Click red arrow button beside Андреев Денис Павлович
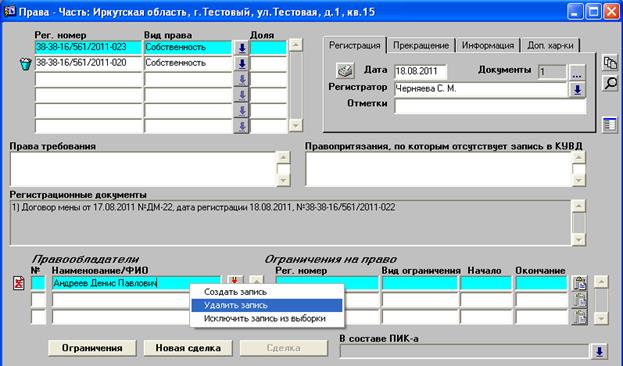This screenshot has width=623, height=366. pyautogui.click(x=234, y=280)
